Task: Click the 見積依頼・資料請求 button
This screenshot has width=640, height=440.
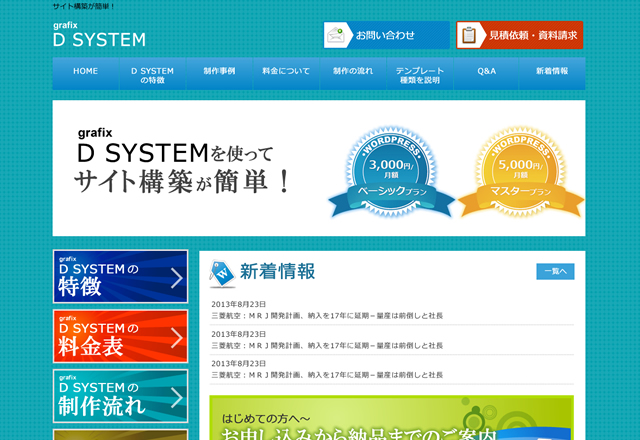Action: click(520, 35)
